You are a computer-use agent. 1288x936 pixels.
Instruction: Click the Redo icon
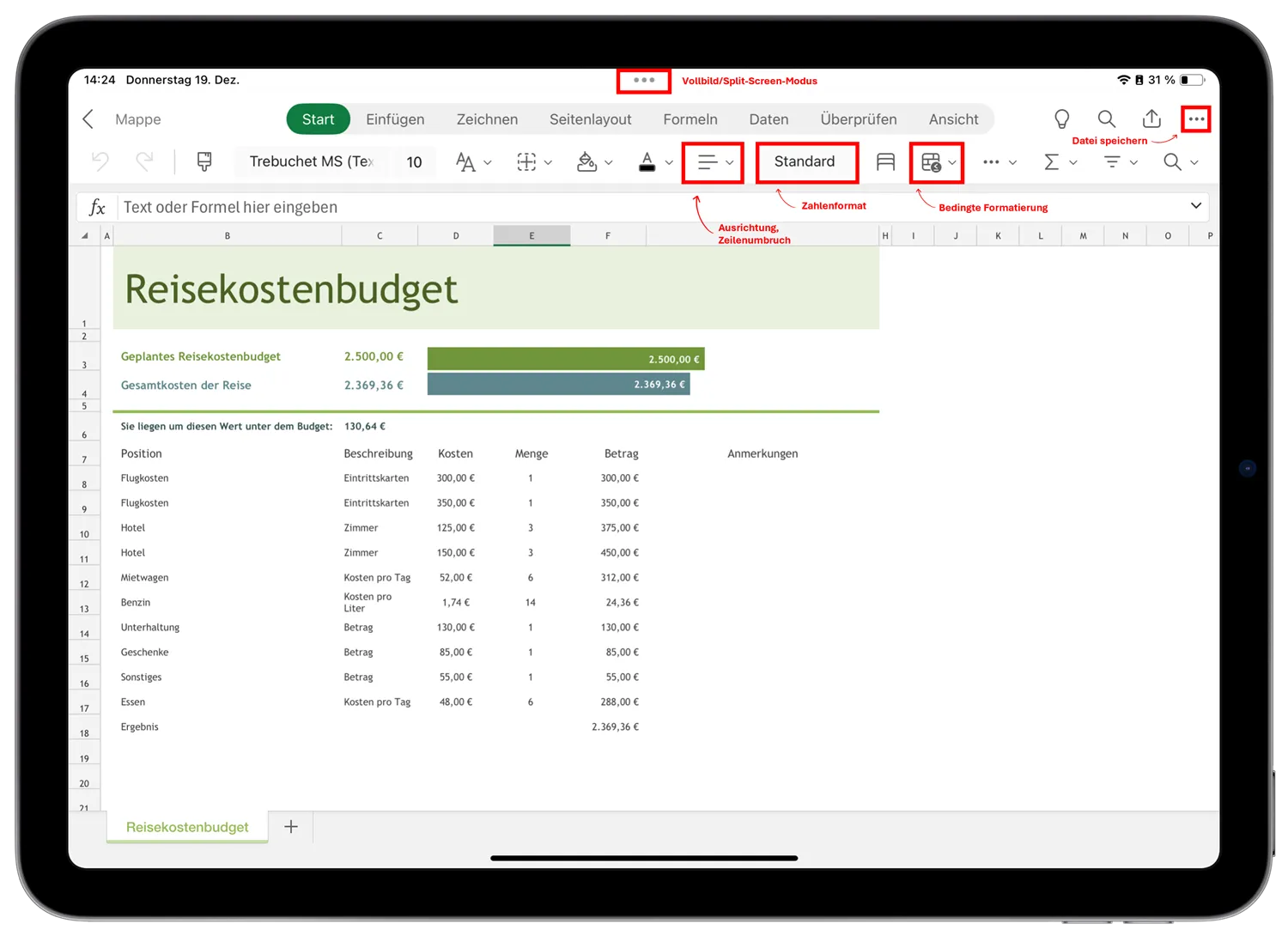point(143,161)
